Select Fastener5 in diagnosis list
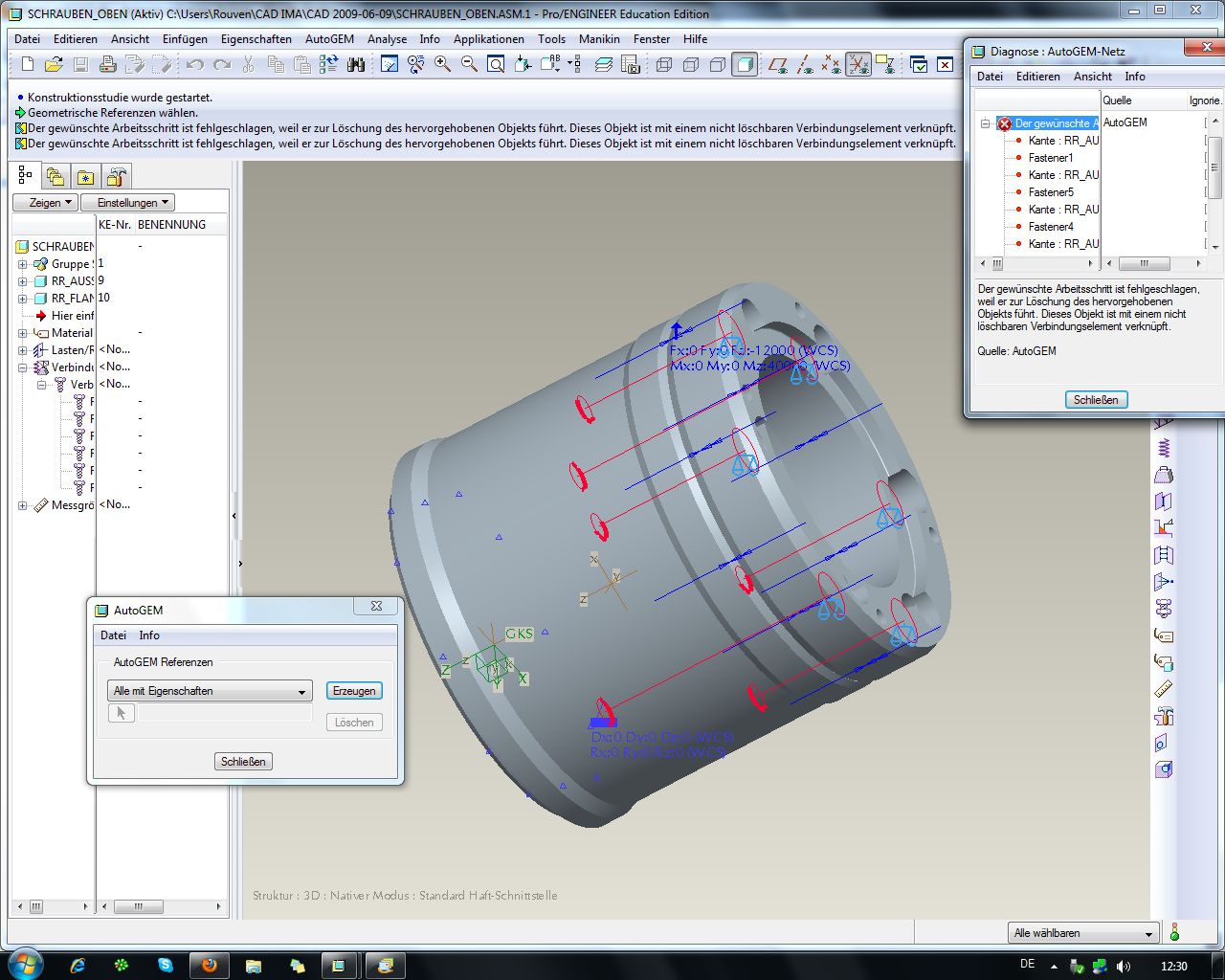1225x980 pixels. coord(1051,192)
